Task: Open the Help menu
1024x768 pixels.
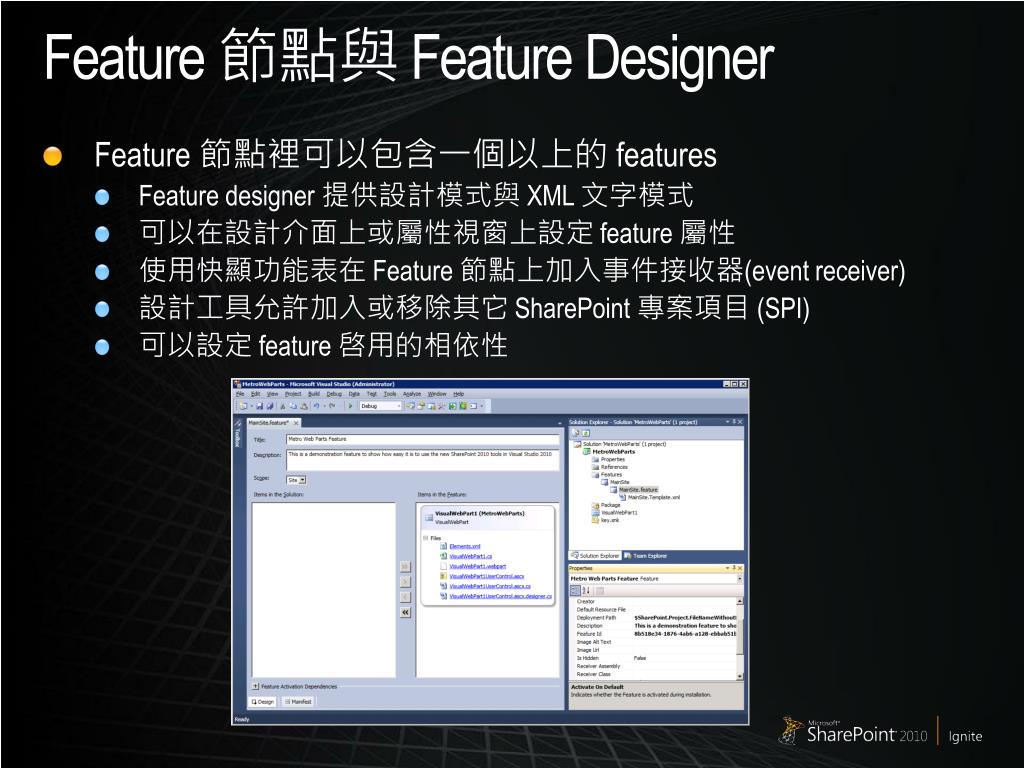Action: point(458,394)
